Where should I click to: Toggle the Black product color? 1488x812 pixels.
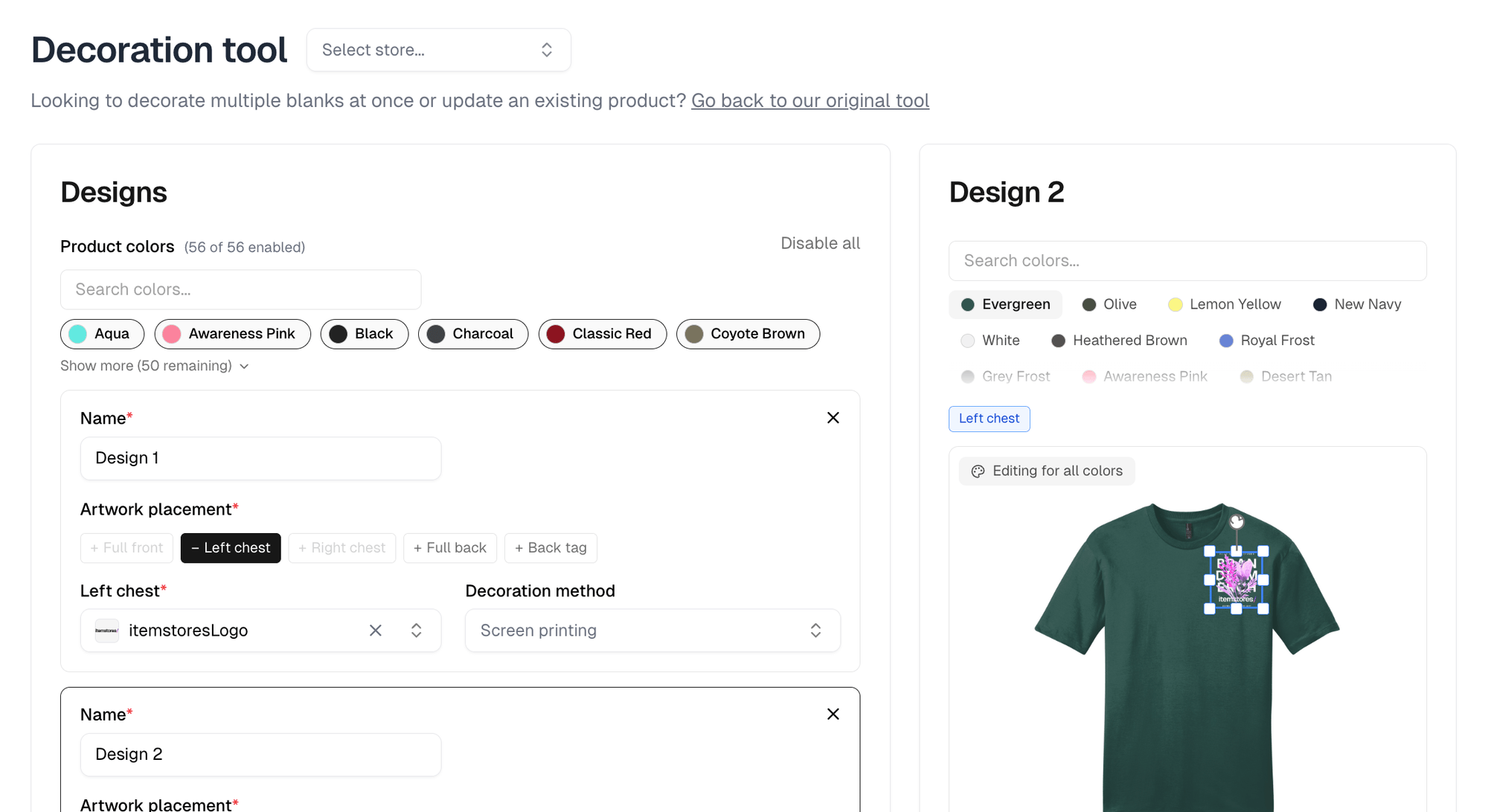click(365, 334)
